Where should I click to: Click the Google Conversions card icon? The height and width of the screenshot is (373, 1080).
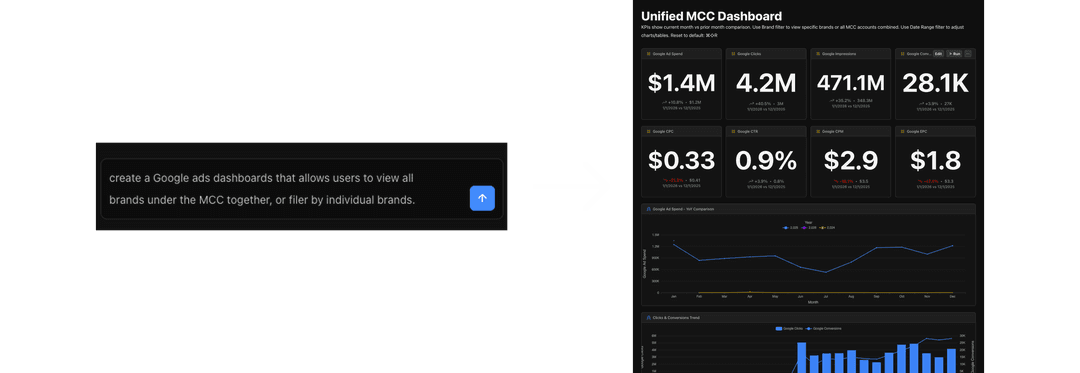click(x=902, y=54)
